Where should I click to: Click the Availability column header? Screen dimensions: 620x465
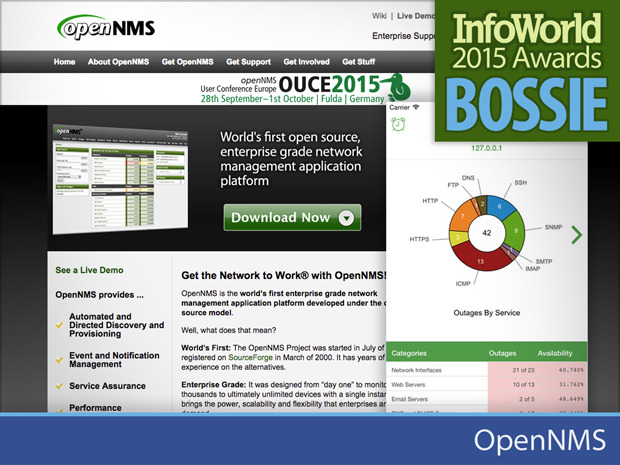555,353
